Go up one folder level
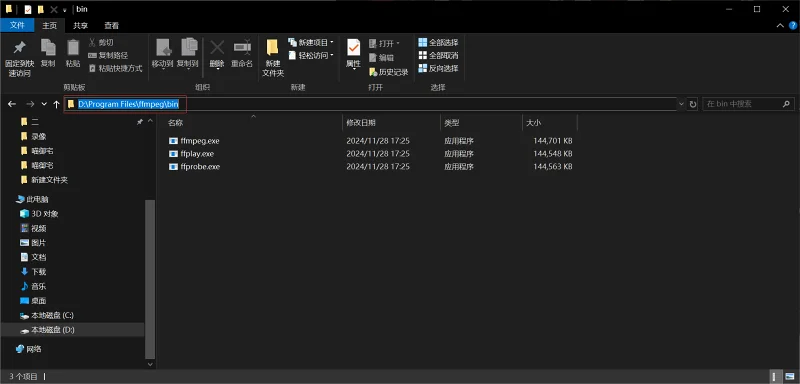The height and width of the screenshot is (384, 800). point(56,104)
